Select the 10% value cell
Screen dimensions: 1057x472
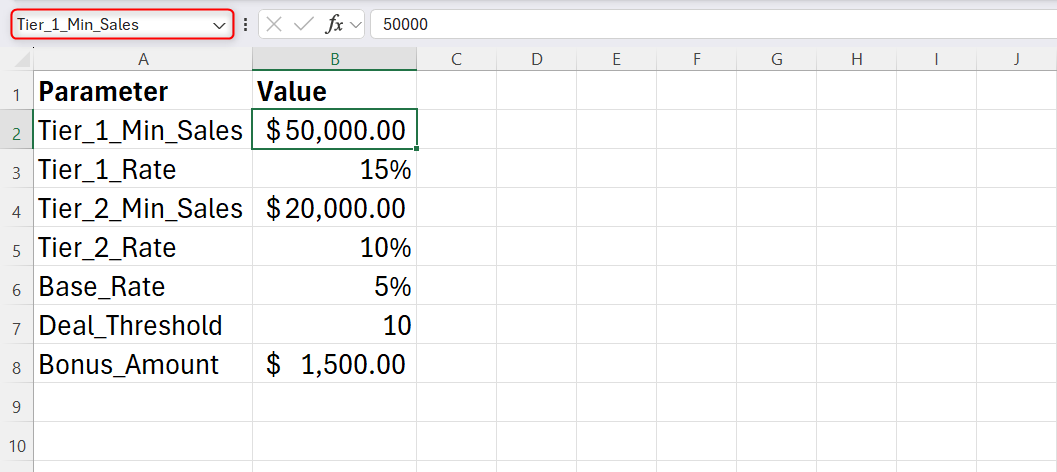pos(334,247)
